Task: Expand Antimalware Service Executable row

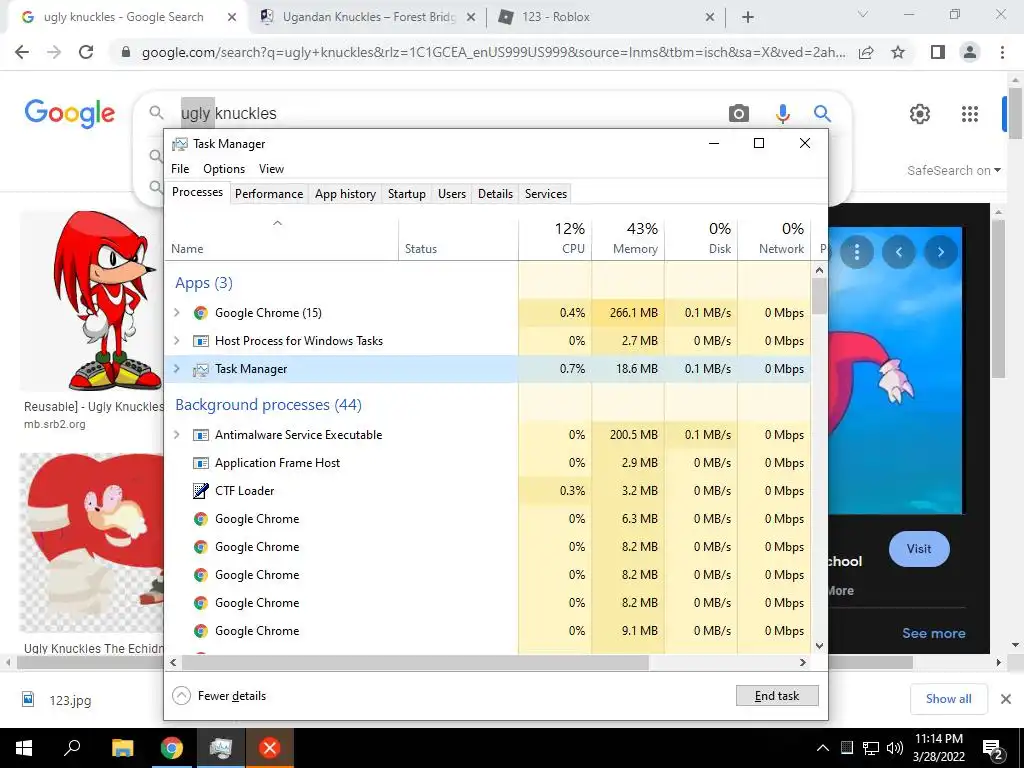Action: click(176, 435)
